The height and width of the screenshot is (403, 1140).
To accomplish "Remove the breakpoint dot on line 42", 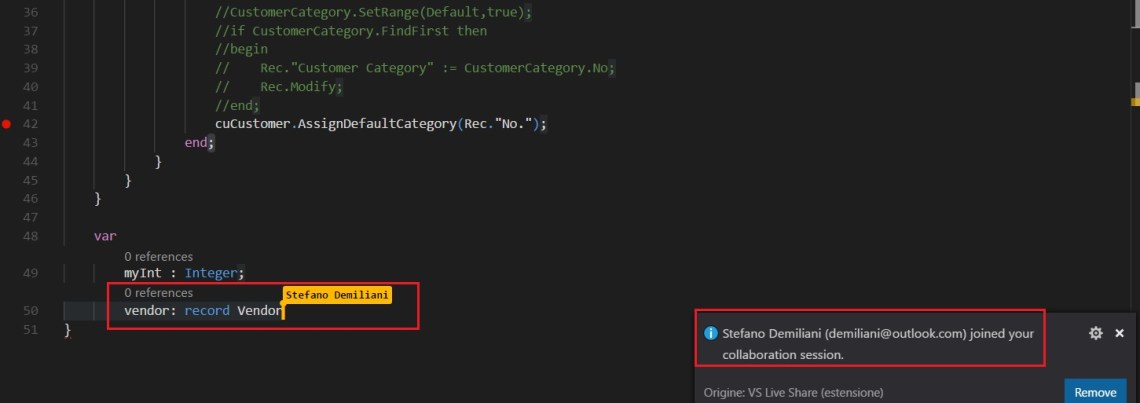I will [x=7, y=124].
